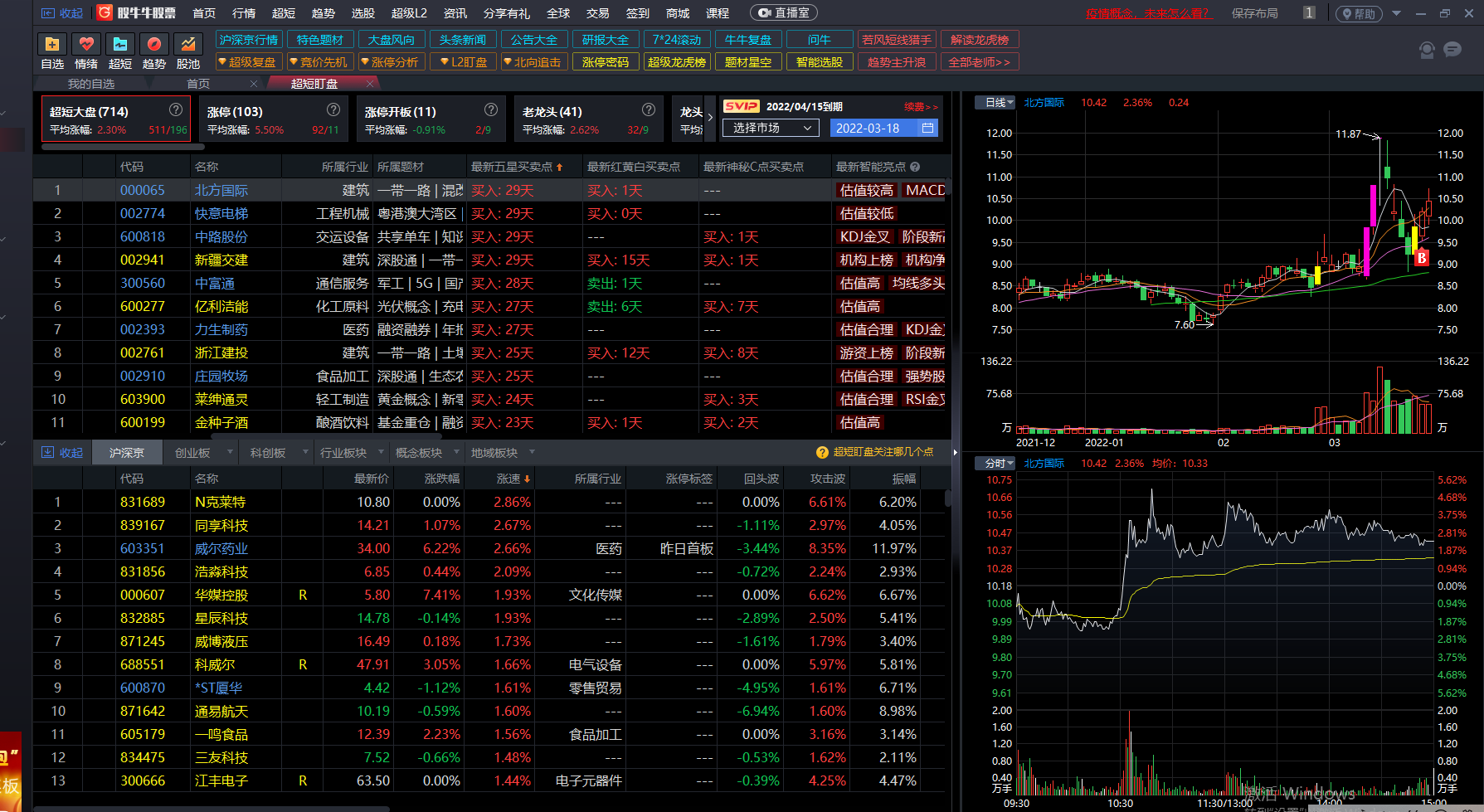The height and width of the screenshot is (812, 1484).
Task: Switch to the 创业板 tab
Action: tap(192, 452)
